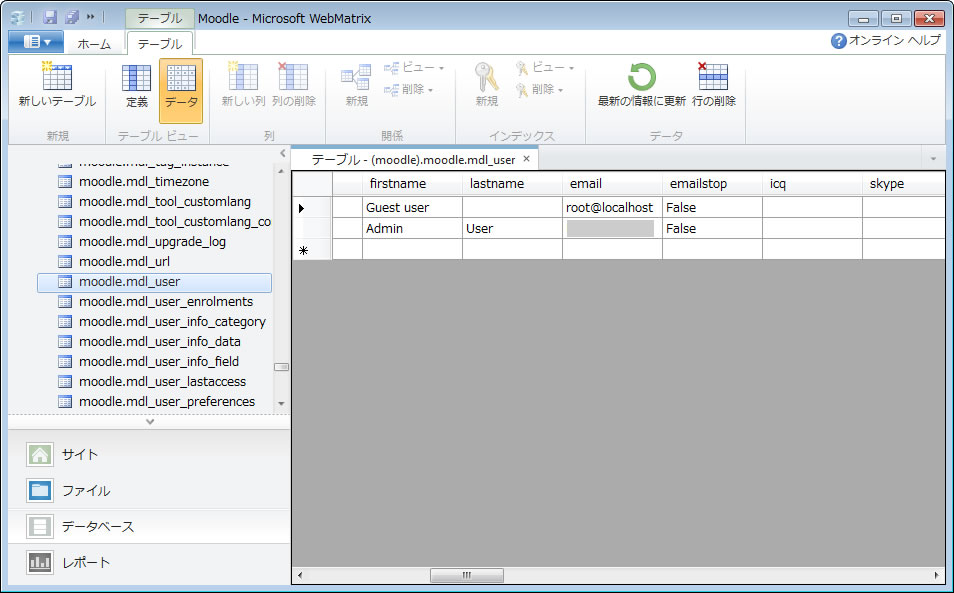Select moodle.mdl_user_enrolments in the tree
This screenshot has width=954, height=593.
(x=165, y=302)
